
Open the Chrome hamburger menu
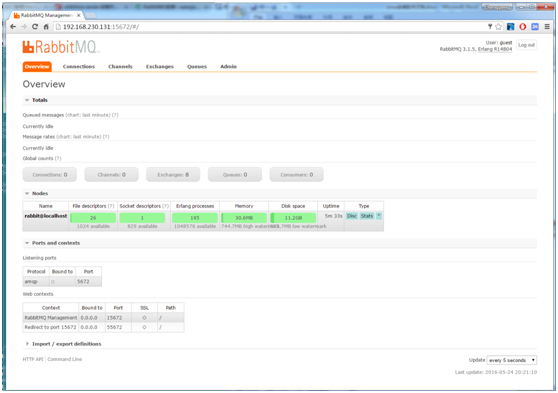click(547, 27)
